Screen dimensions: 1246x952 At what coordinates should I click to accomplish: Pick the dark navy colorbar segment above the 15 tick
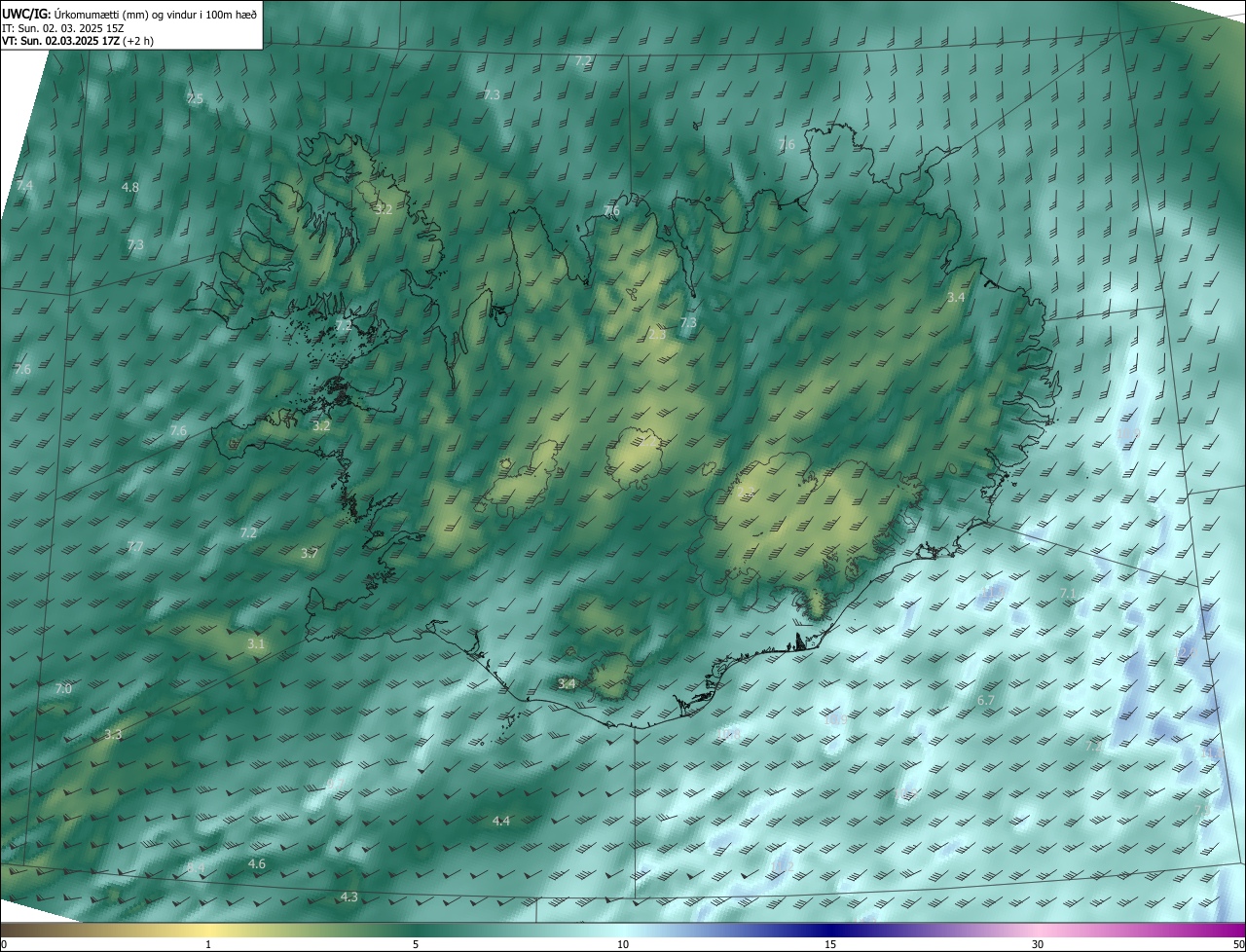pos(830,930)
